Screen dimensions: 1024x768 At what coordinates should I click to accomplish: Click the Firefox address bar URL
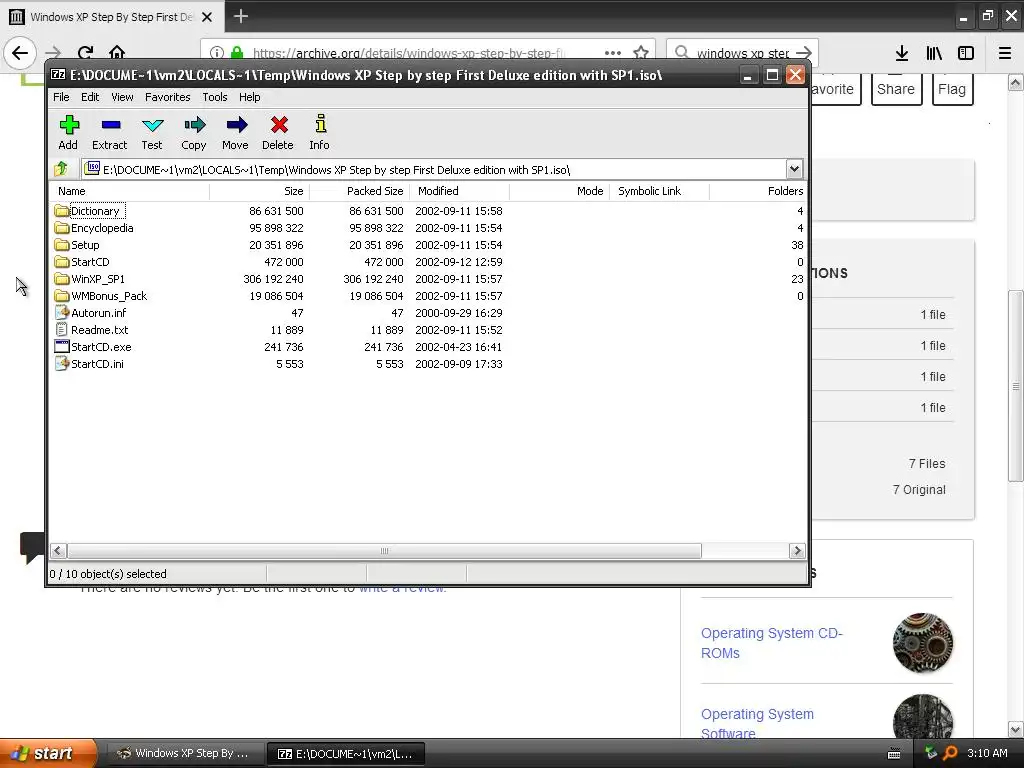(x=409, y=53)
